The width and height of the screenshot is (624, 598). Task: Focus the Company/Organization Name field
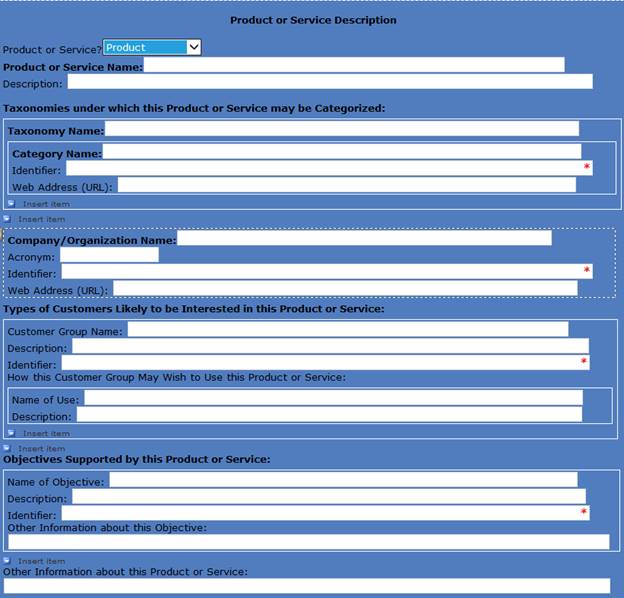click(364, 238)
